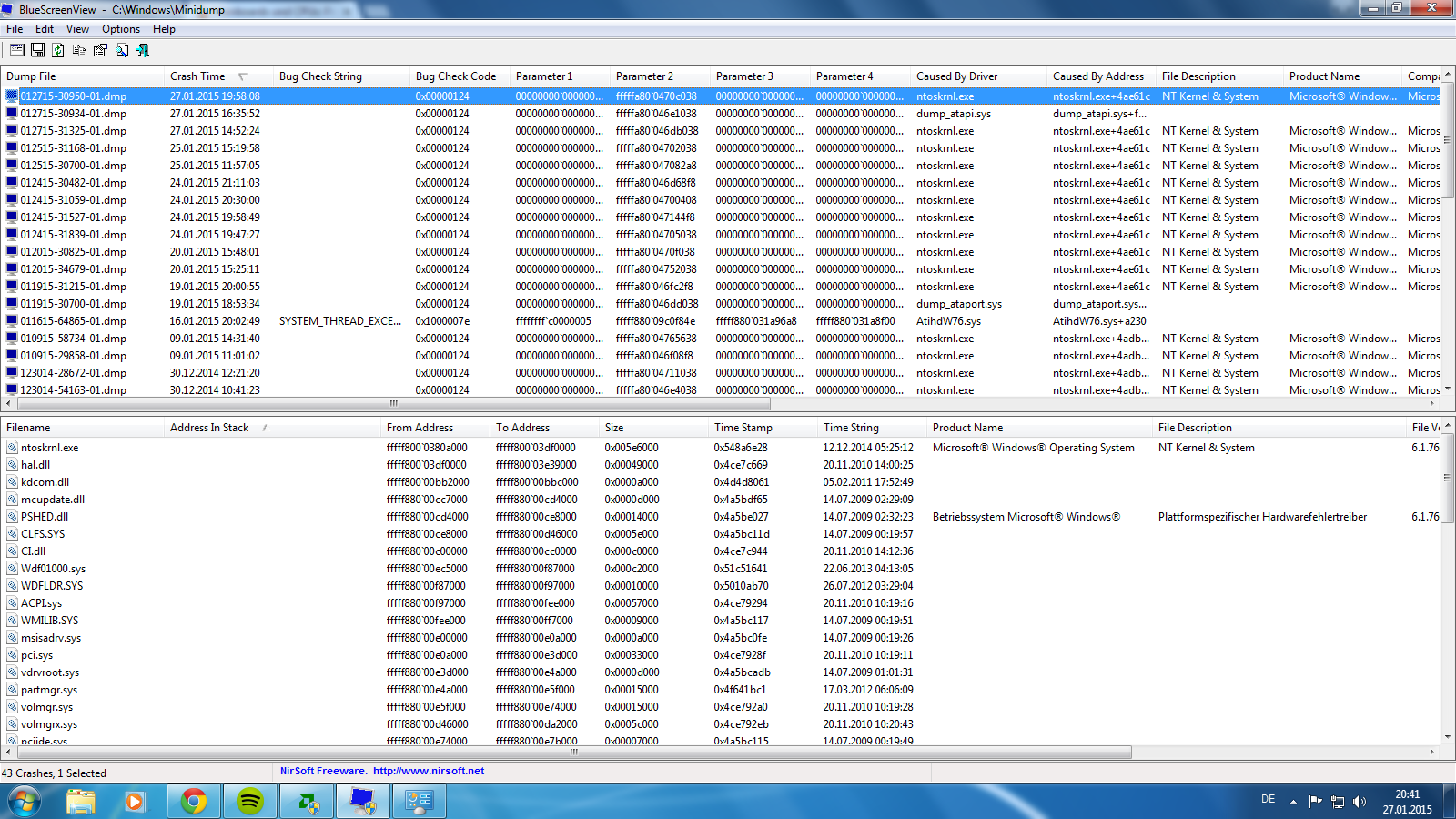Click dump_atapi.sys in Caused By Driver

954,114
